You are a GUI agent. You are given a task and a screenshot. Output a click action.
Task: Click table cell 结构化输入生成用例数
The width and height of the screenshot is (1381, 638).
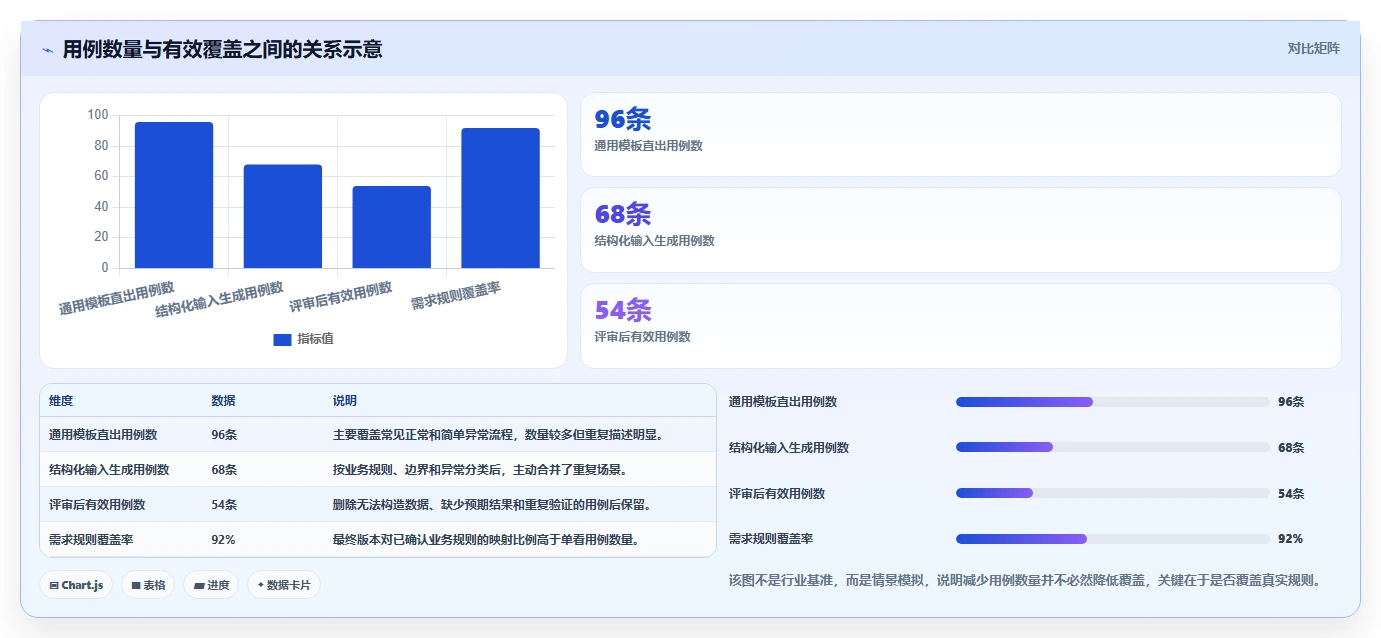click(109, 470)
